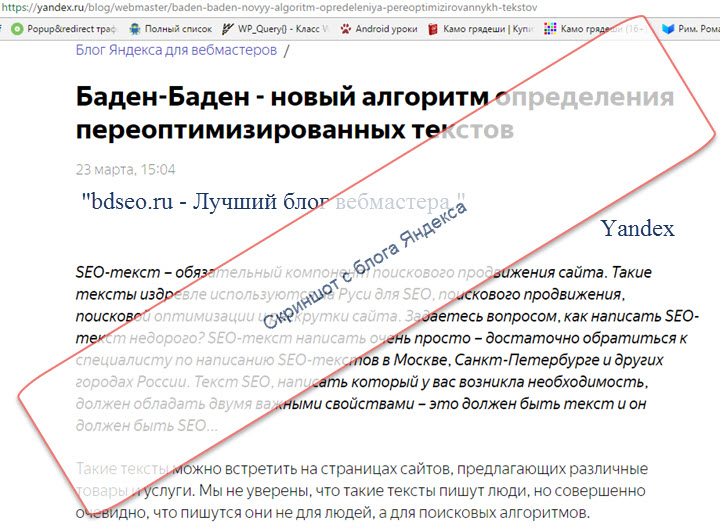Screen dimensions: 720x528
Task: Open Android уроки bookmark label
Action: coord(387,29)
